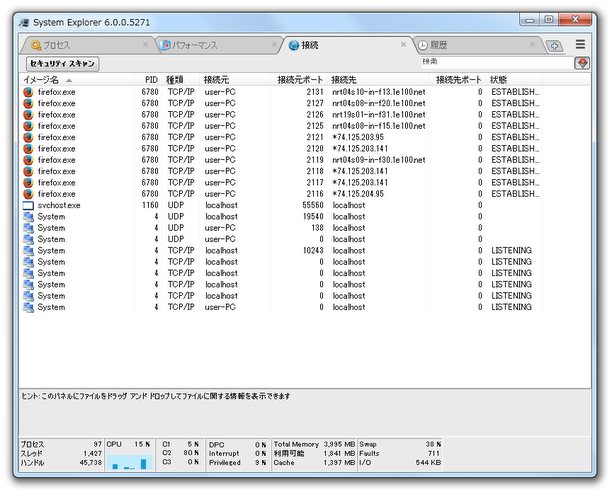
Task: Click monitor icon on パフォーマンス tab
Action: click(165, 45)
